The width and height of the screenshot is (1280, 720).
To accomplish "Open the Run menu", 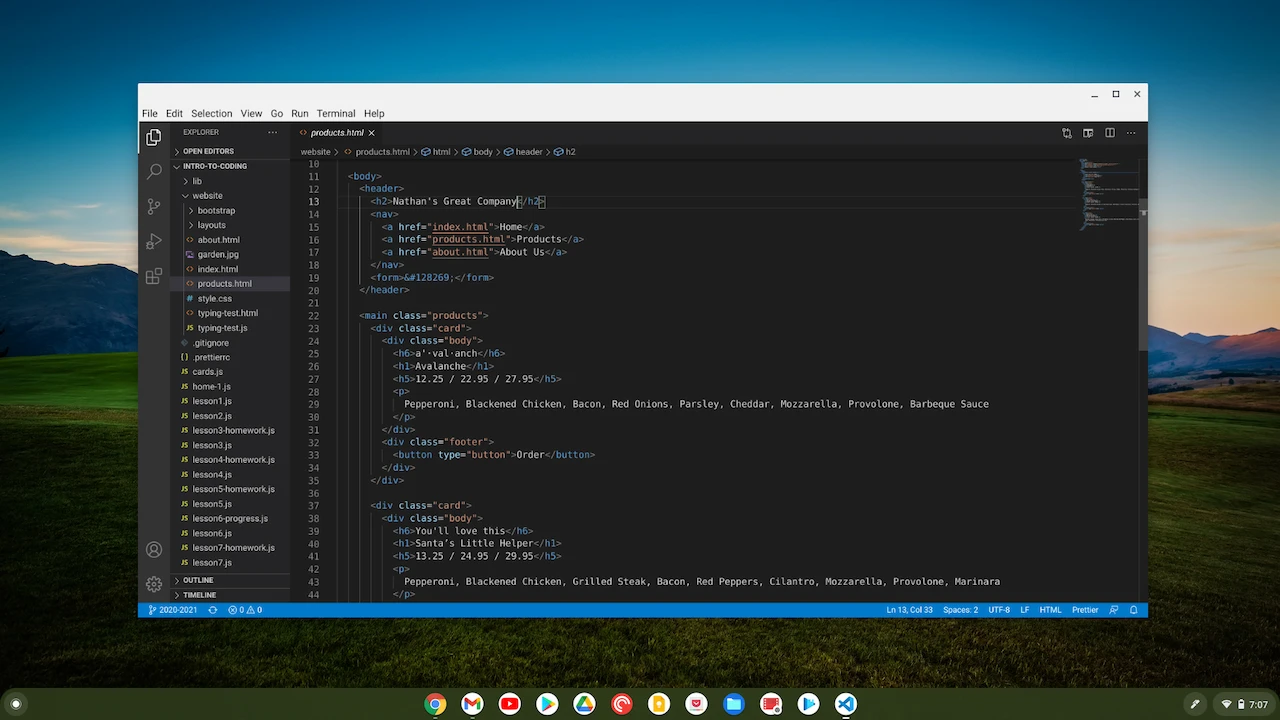I will (299, 114).
